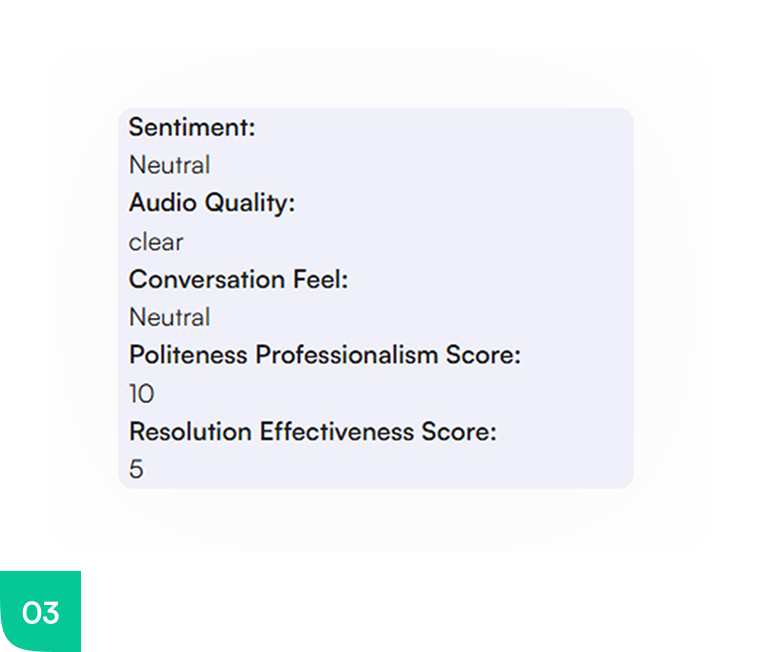Click the word Quality in Audio Quality
Screen dimensions: 760x652
tap(250, 203)
